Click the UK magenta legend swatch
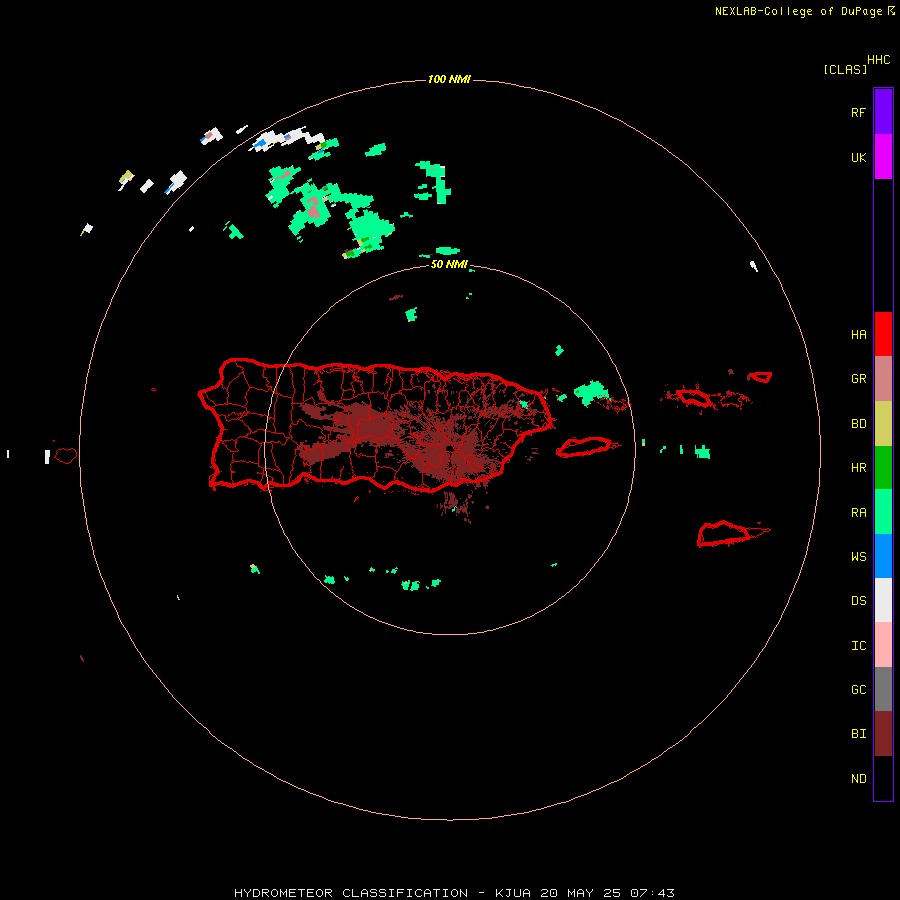 [x=883, y=156]
